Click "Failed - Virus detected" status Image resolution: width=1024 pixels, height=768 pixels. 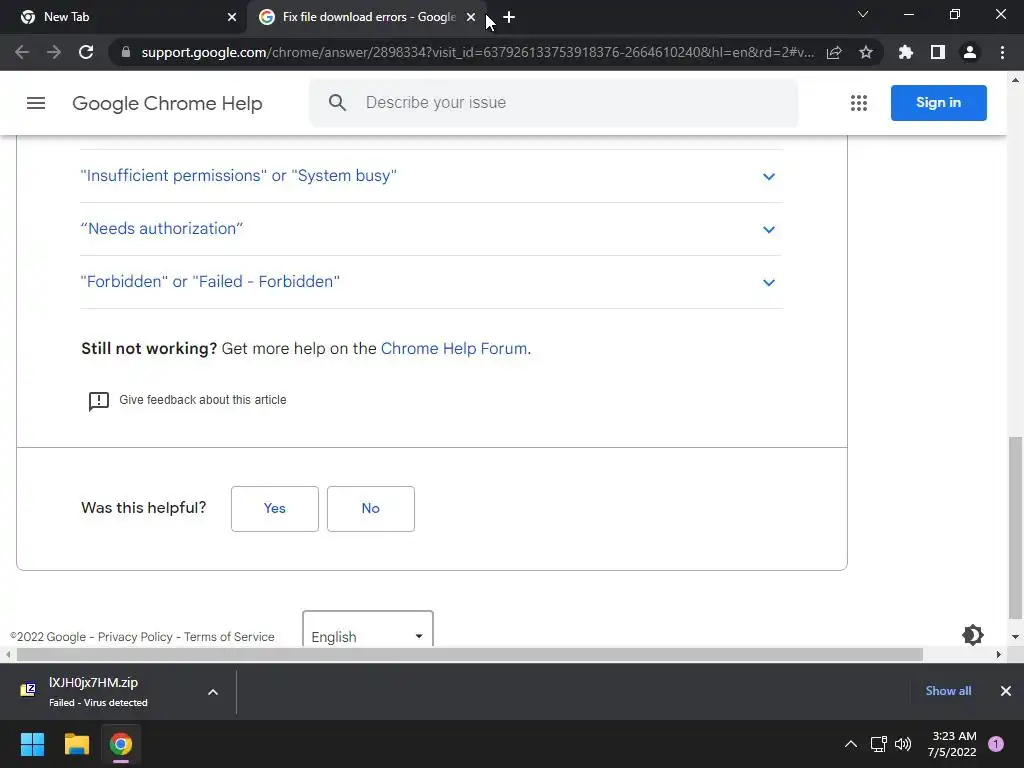[98, 703]
